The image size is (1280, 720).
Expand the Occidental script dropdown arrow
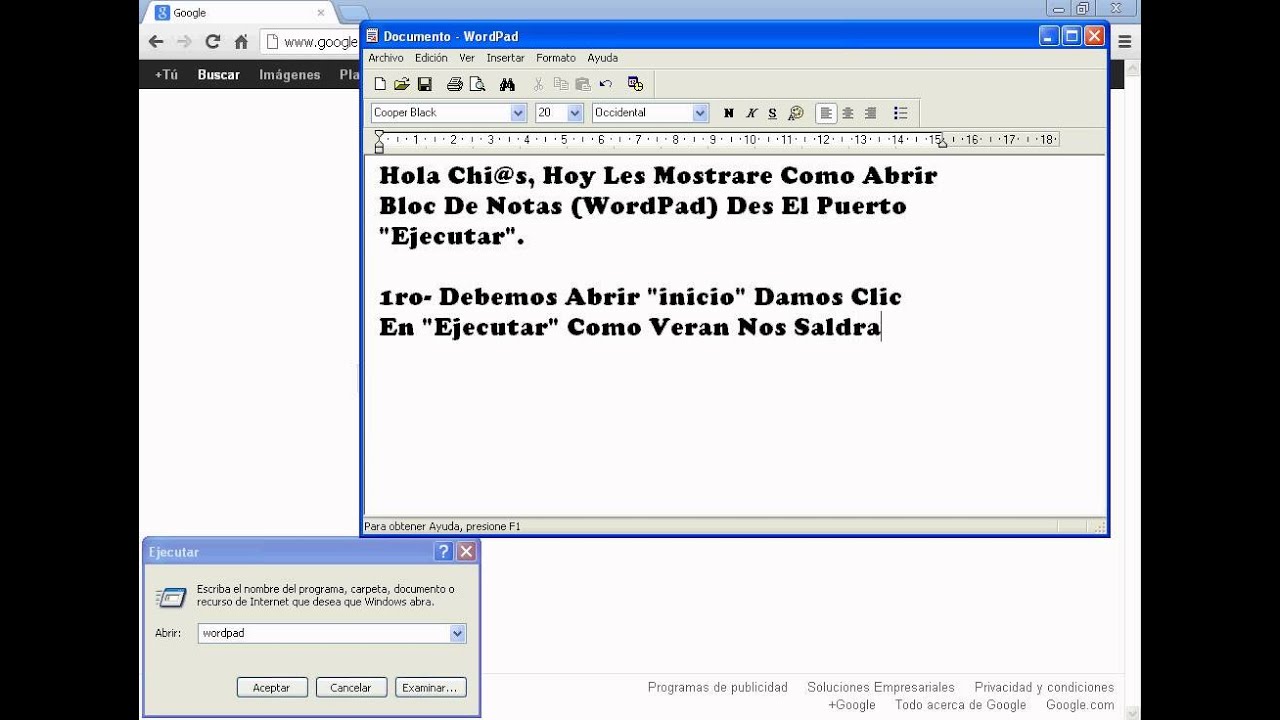(x=700, y=113)
